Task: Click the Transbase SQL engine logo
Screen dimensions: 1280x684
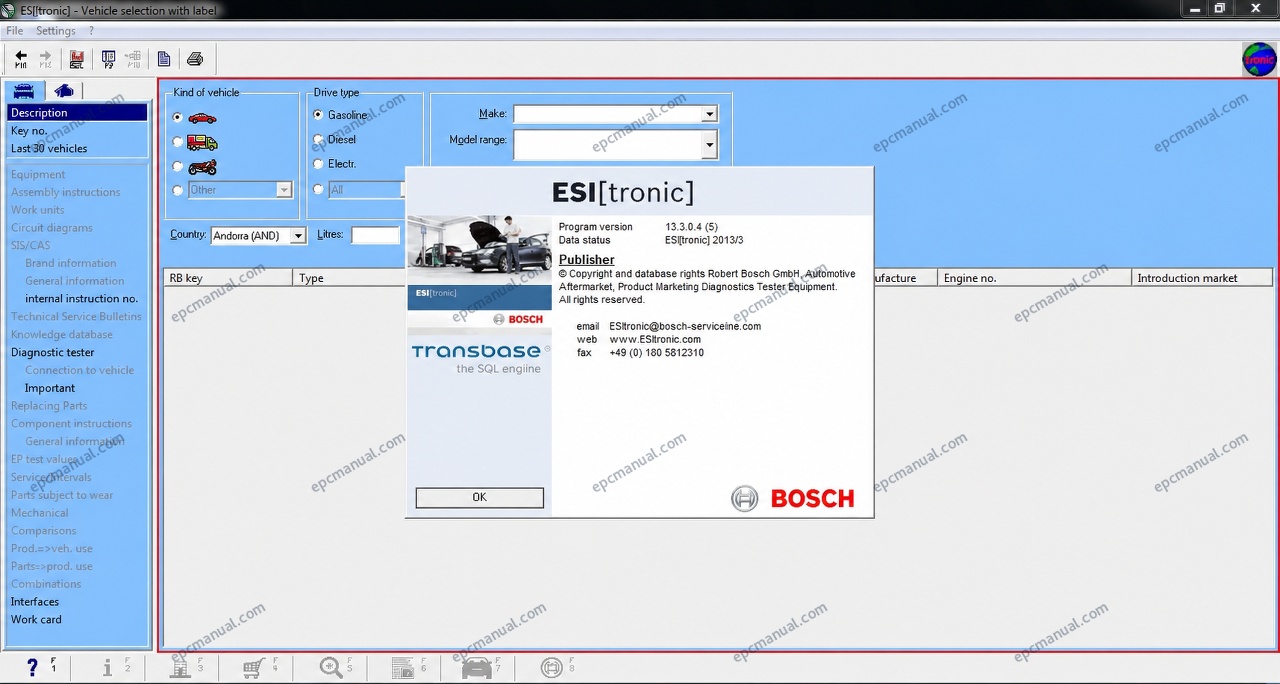Action: click(x=480, y=358)
